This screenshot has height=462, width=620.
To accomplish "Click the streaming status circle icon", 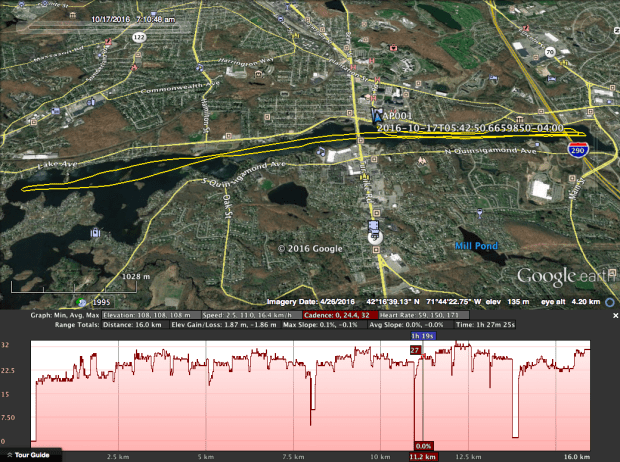I will click(609, 301).
